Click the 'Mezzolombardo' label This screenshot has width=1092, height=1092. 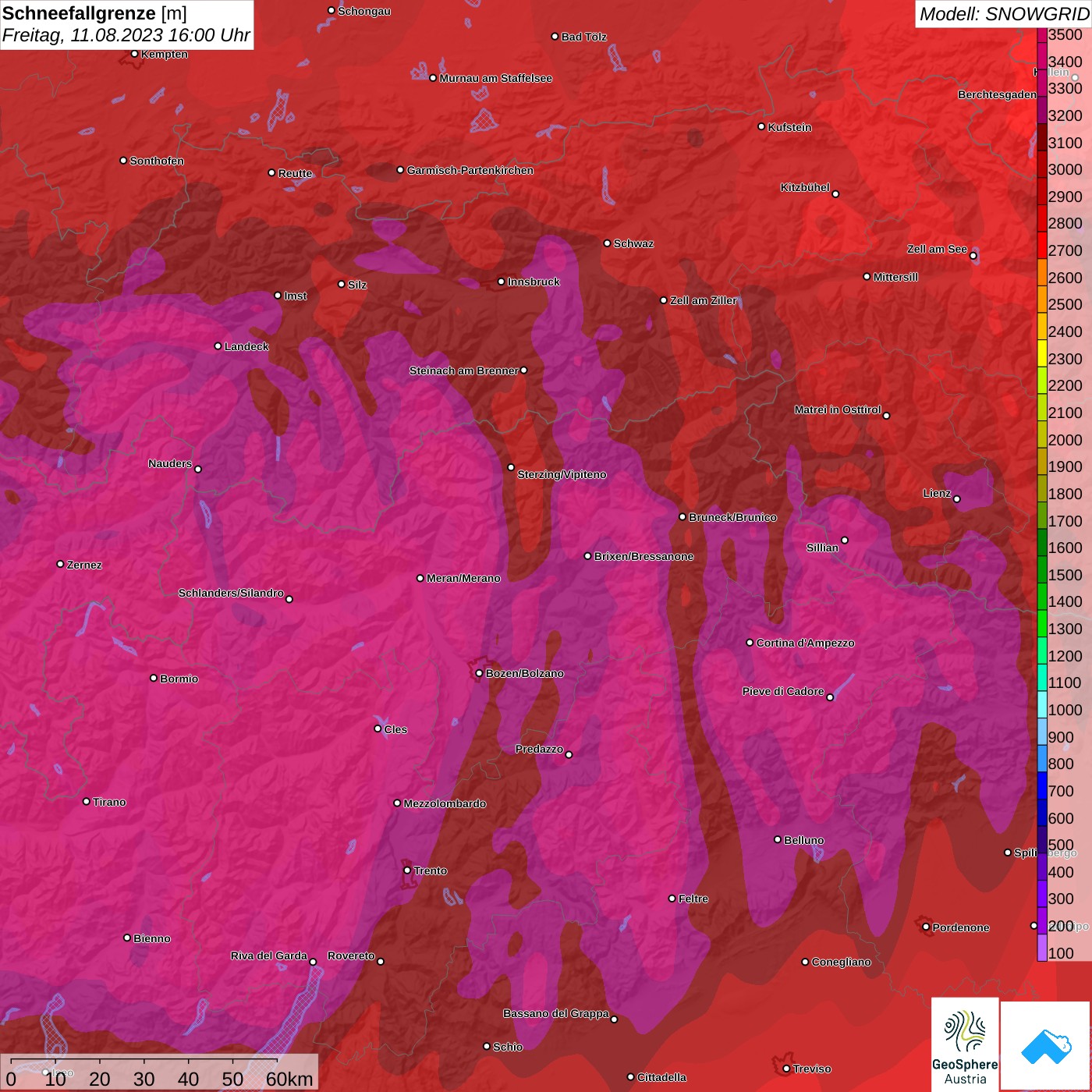(x=445, y=803)
